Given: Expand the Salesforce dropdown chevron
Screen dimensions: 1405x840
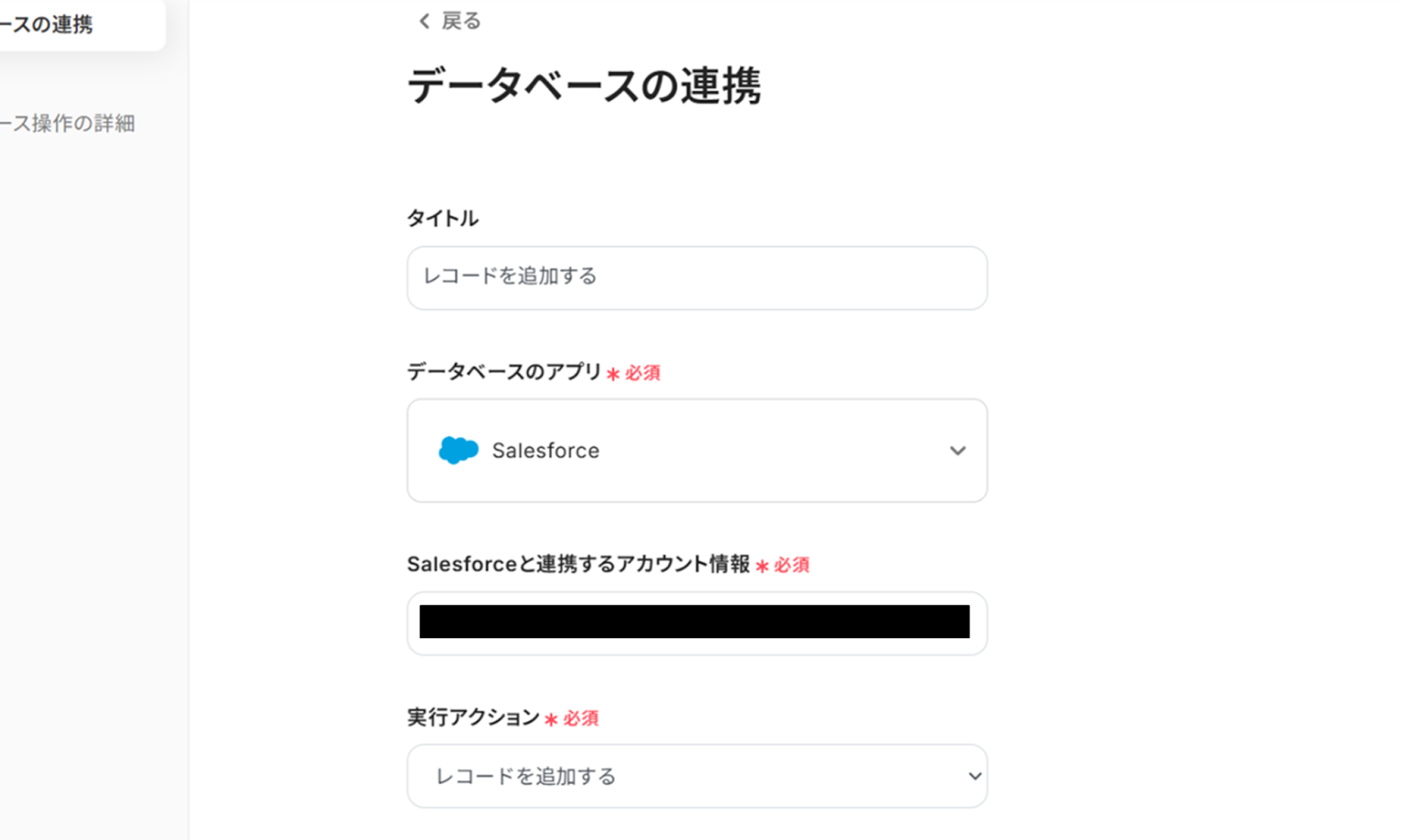Looking at the screenshot, I should pos(957,450).
